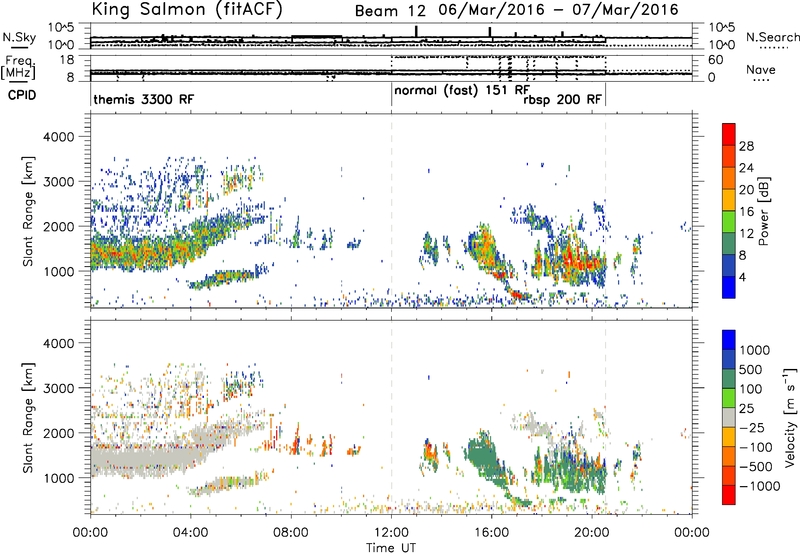Click the 100 tick on Velocity colorbar
Image resolution: width=800 pixels, height=554 pixels.
(751, 389)
